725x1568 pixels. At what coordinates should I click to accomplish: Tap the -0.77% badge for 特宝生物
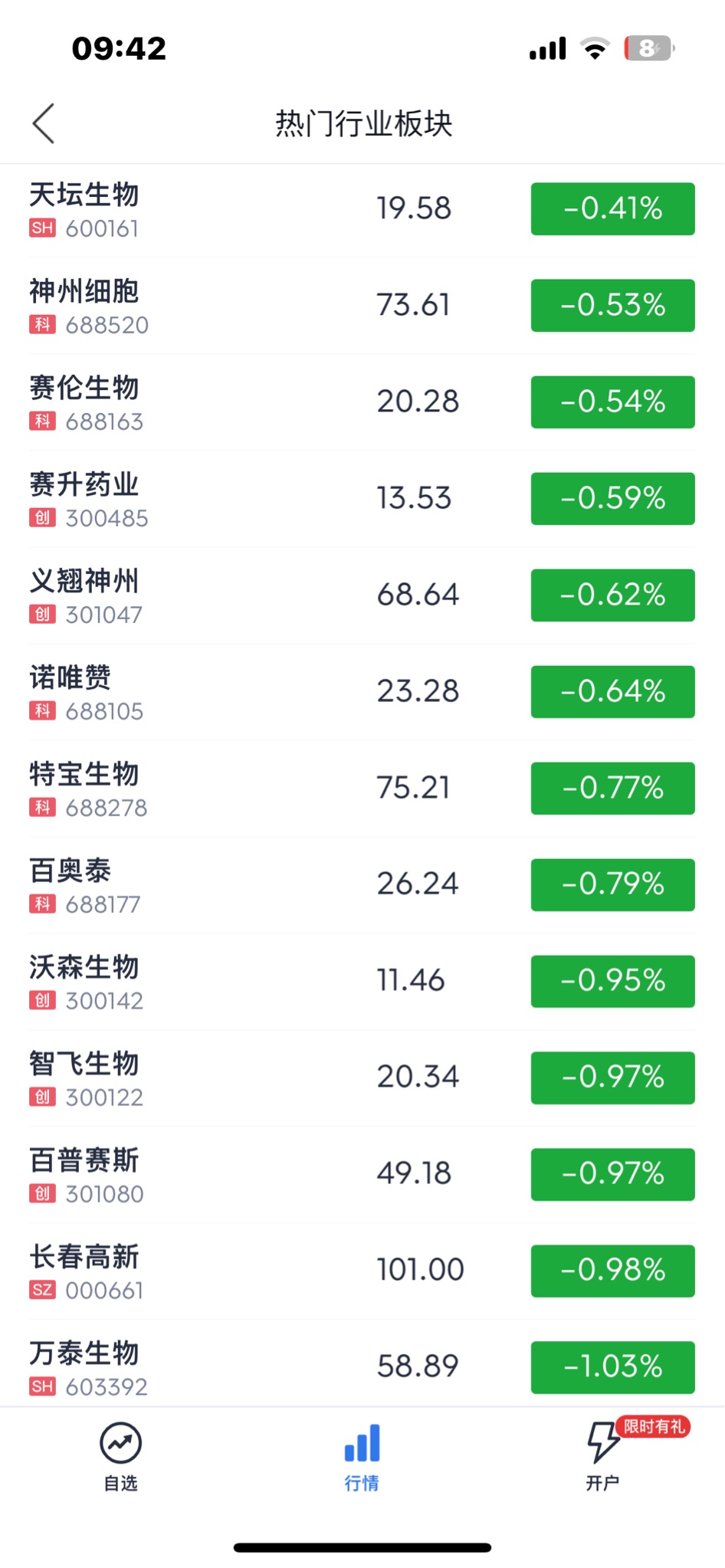coord(613,788)
